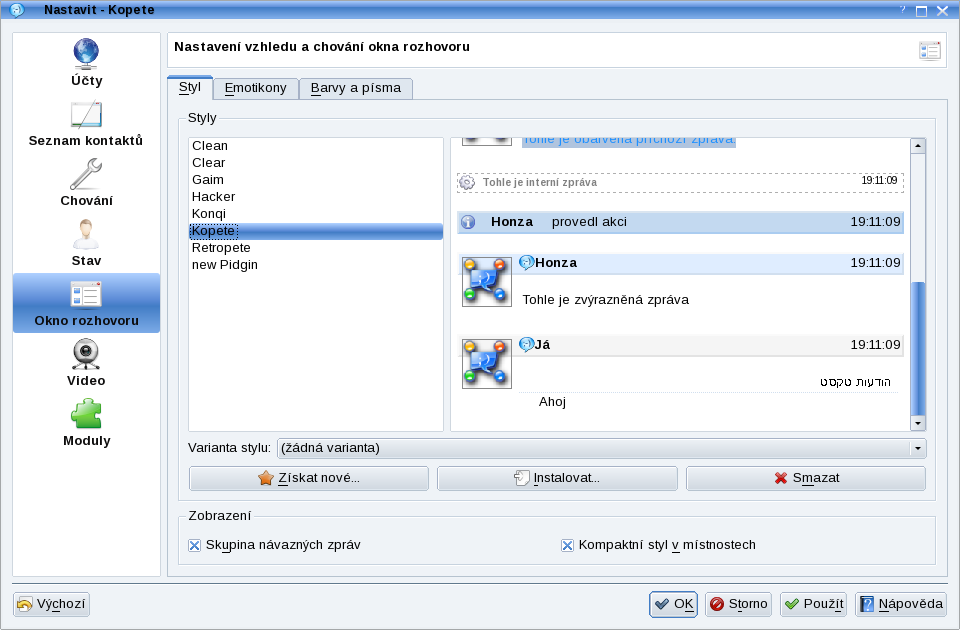
Task: Open the Stav status section
Action: pos(86,243)
